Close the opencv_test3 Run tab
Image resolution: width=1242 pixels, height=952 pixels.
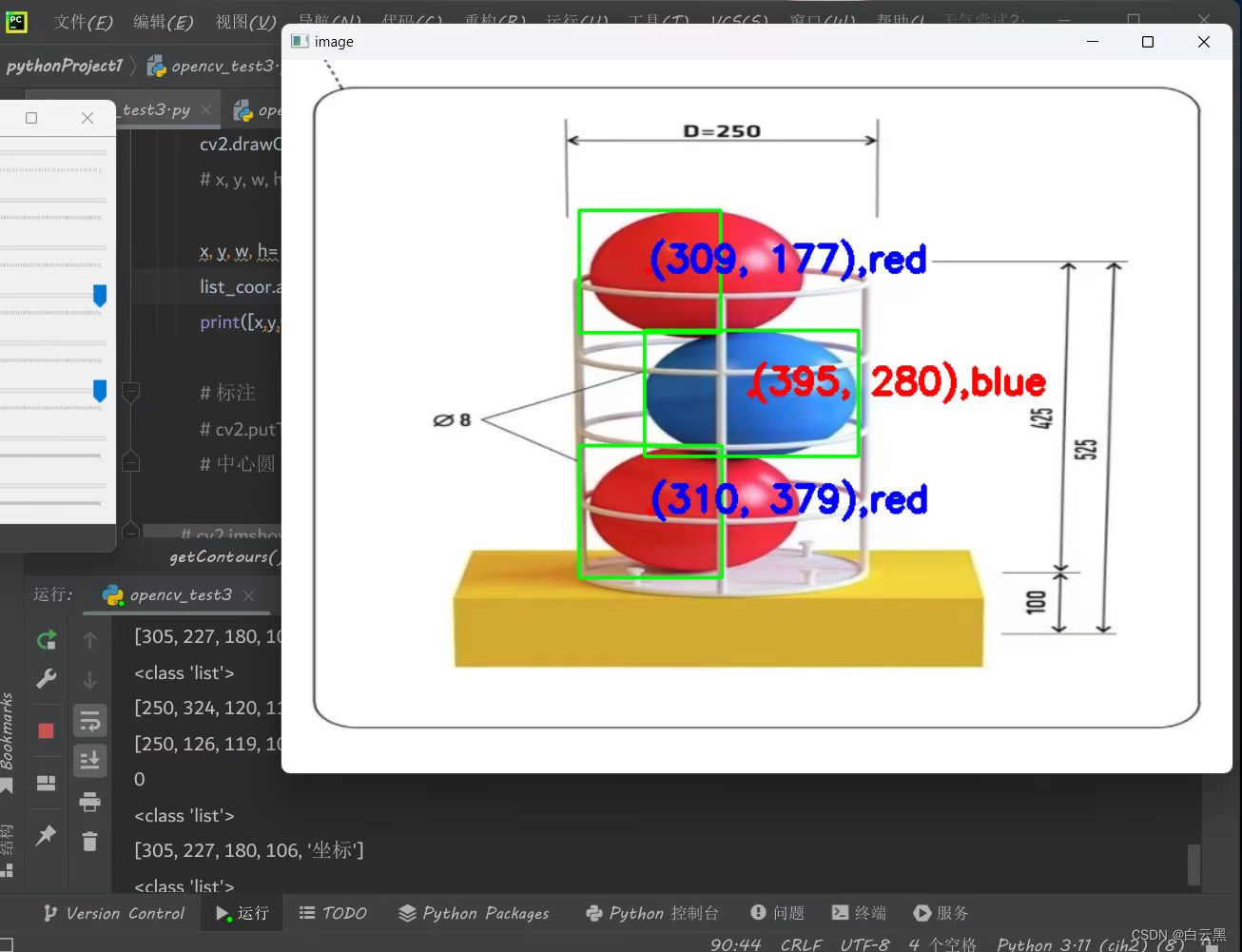pos(249,595)
